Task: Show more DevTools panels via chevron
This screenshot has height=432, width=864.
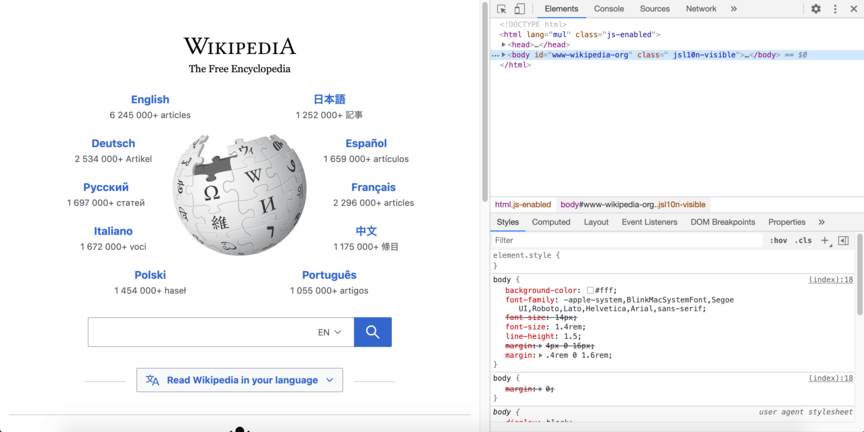Action: coord(733,9)
